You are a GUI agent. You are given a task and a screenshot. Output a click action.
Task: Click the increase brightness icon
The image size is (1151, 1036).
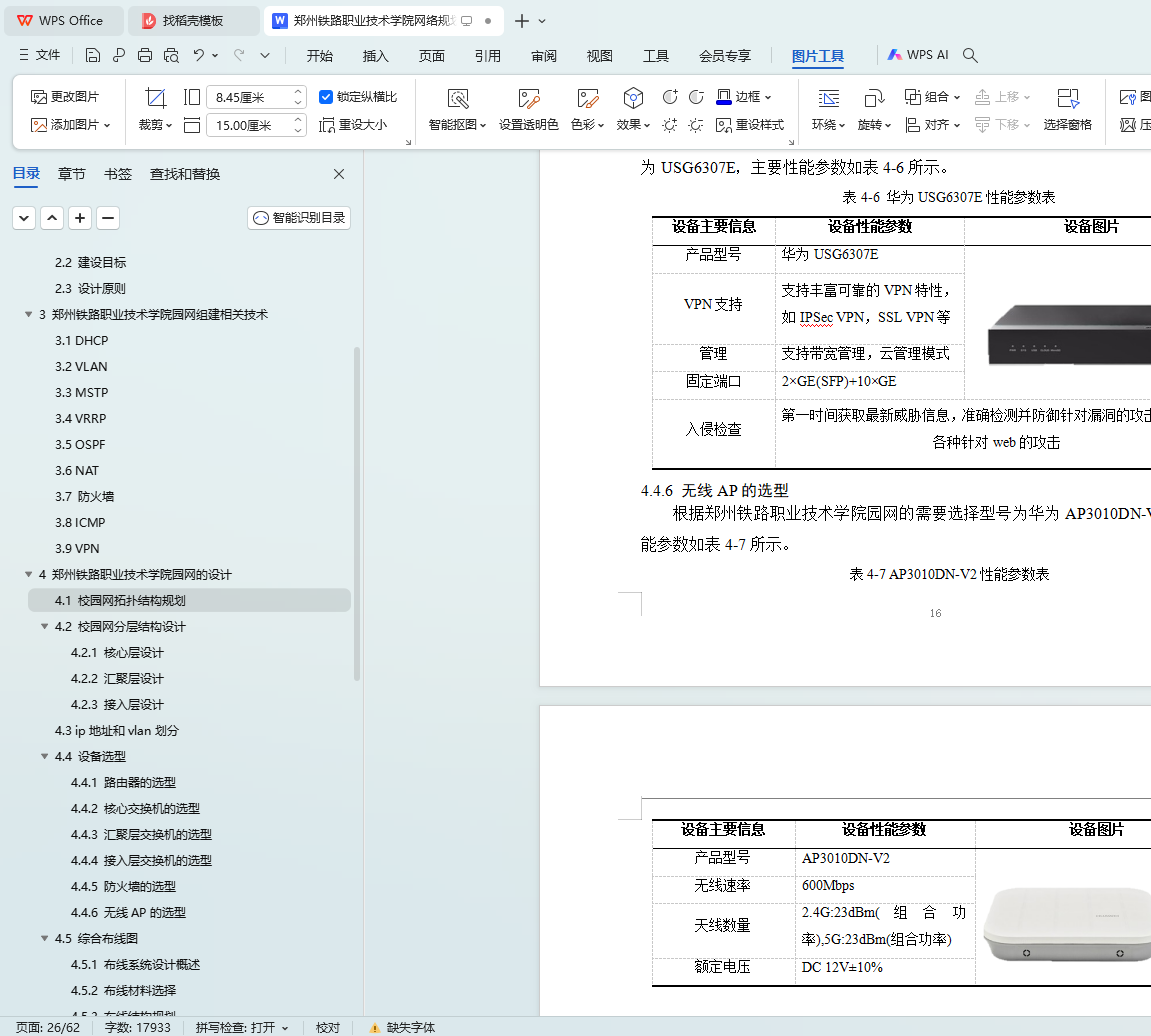click(669, 125)
